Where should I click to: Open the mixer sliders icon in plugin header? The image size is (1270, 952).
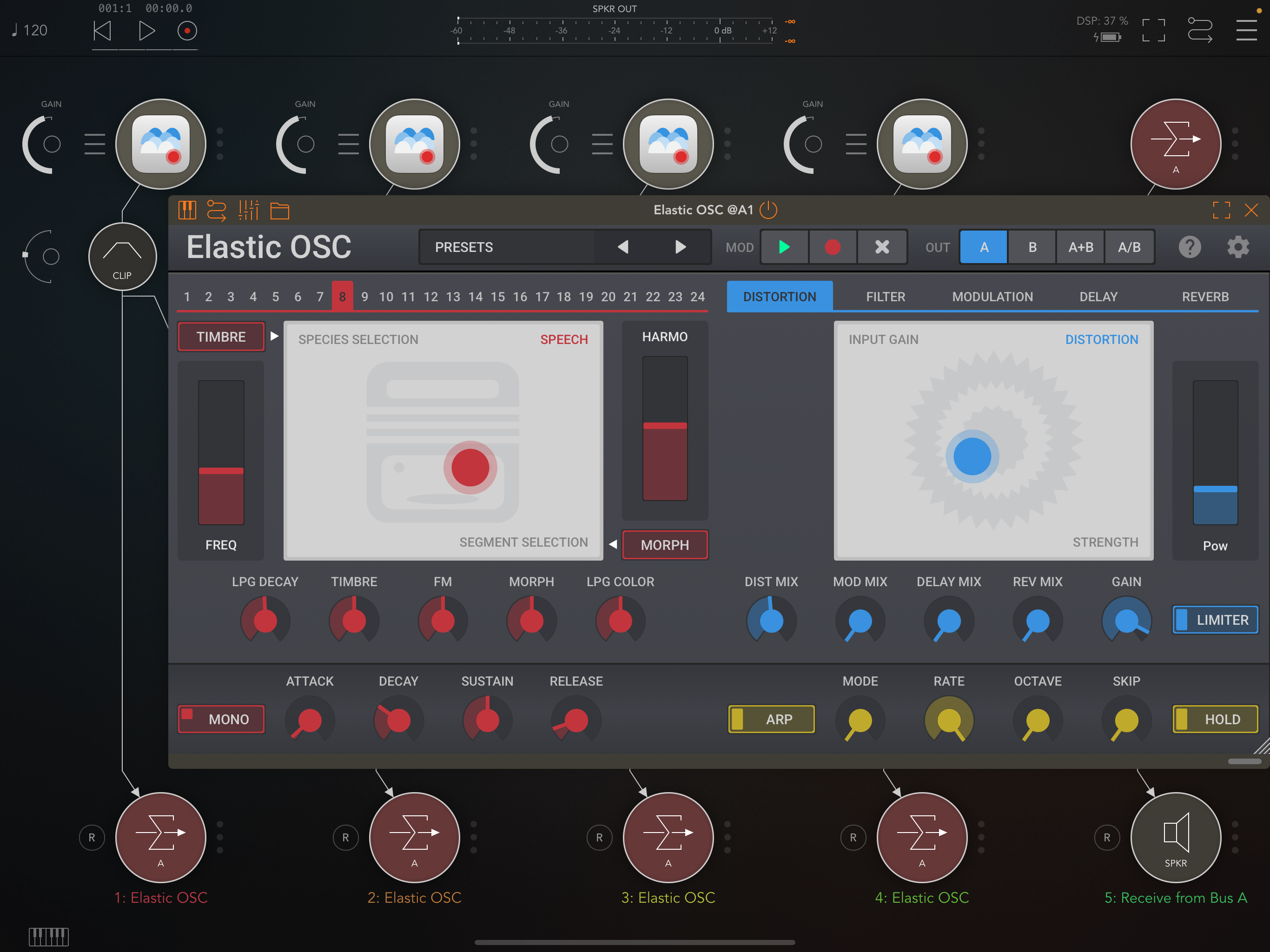249,210
